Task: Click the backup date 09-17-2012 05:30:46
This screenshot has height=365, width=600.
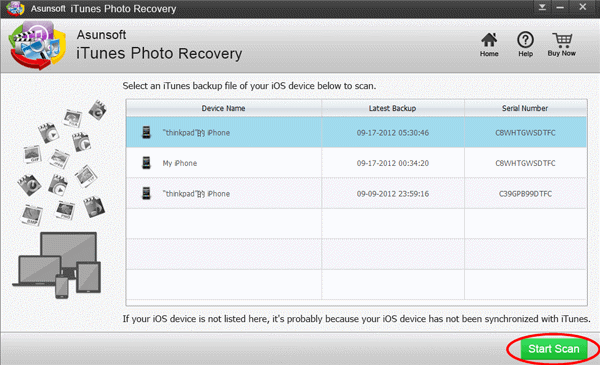Action: 393,133
